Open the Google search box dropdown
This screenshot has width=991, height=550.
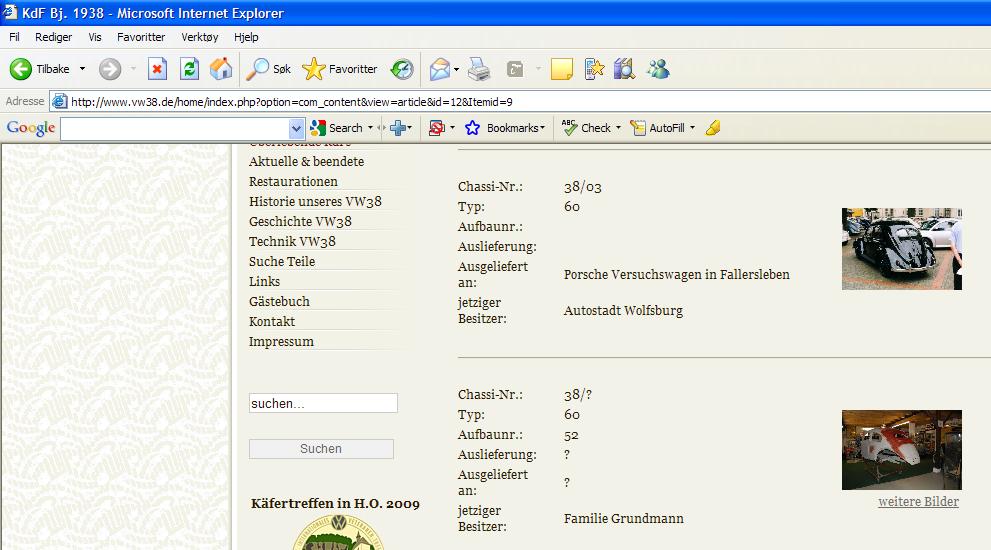coord(296,129)
